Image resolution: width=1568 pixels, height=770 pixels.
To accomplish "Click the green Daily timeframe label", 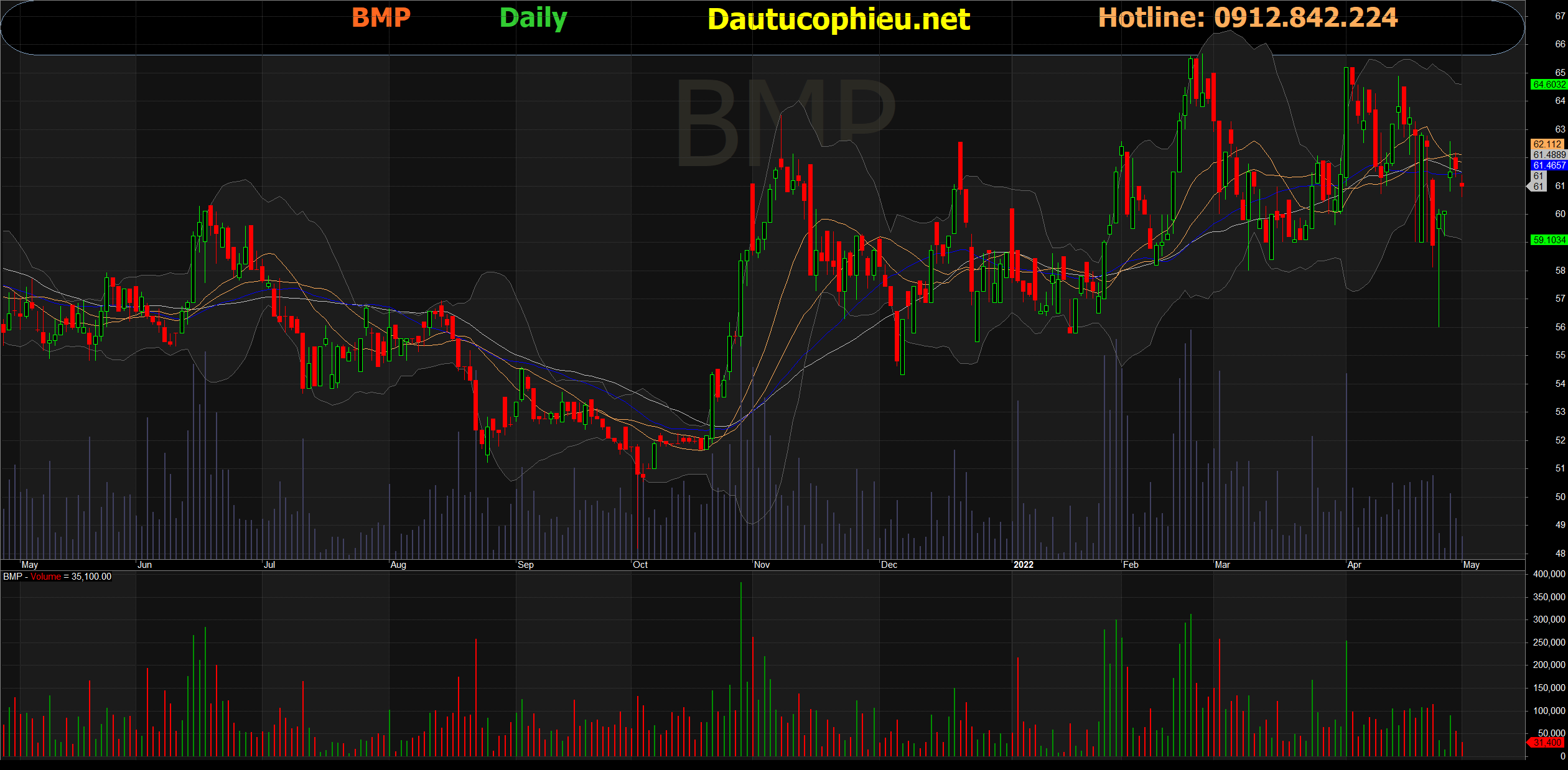I will (x=533, y=18).
